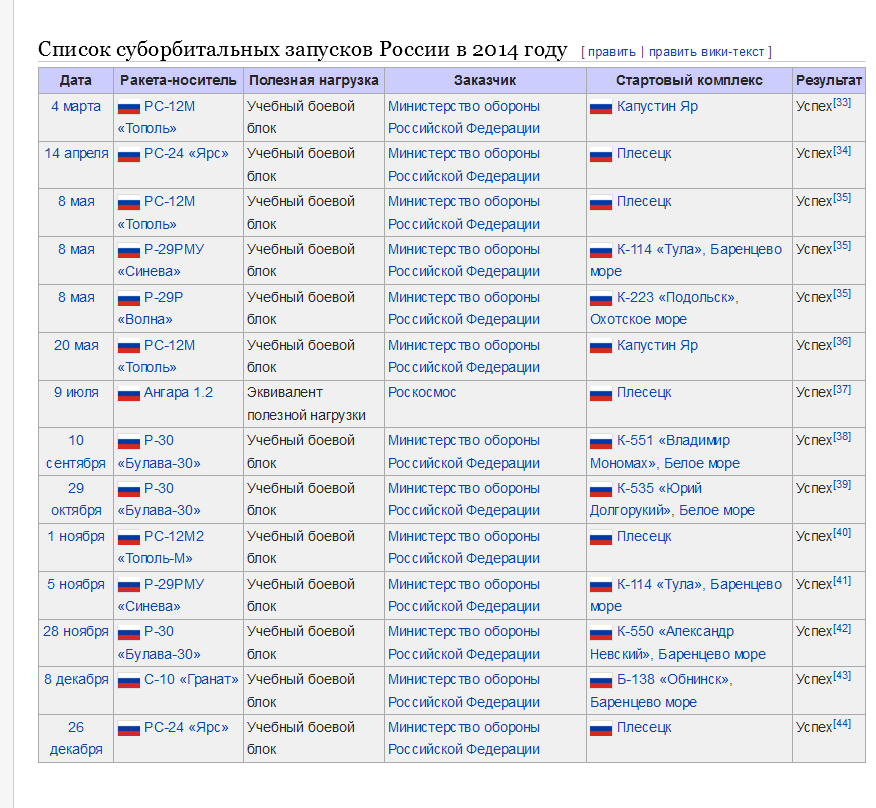This screenshot has height=808, width=876.
Task: Open the «править вики-текст» link
Action: (x=707, y=52)
